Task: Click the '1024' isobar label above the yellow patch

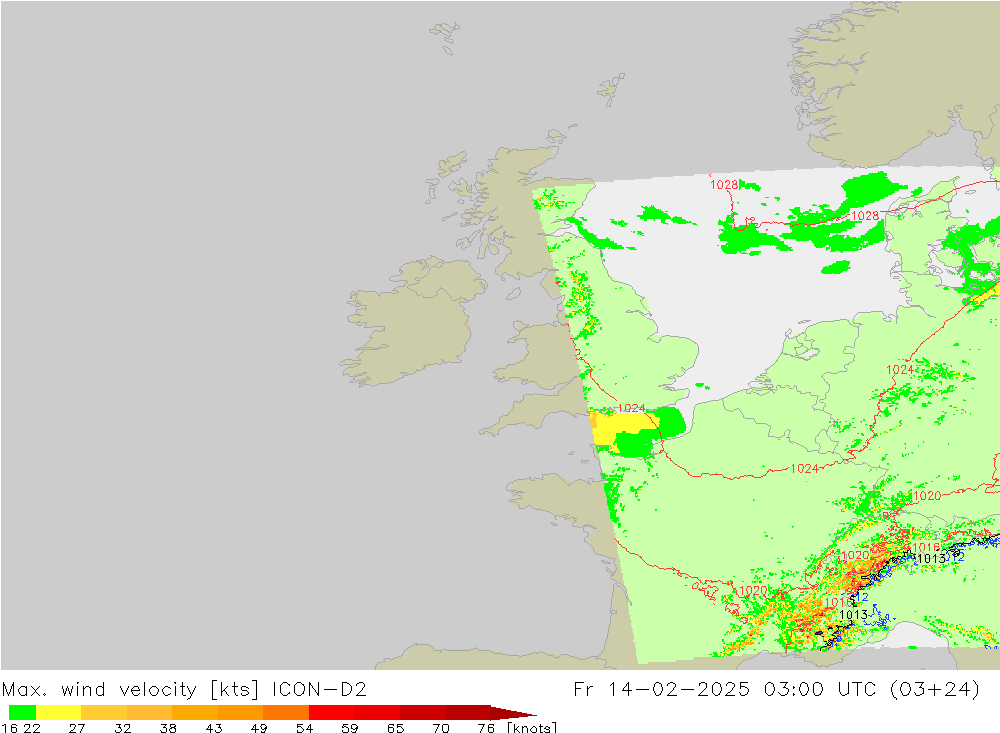Action: coord(631,408)
